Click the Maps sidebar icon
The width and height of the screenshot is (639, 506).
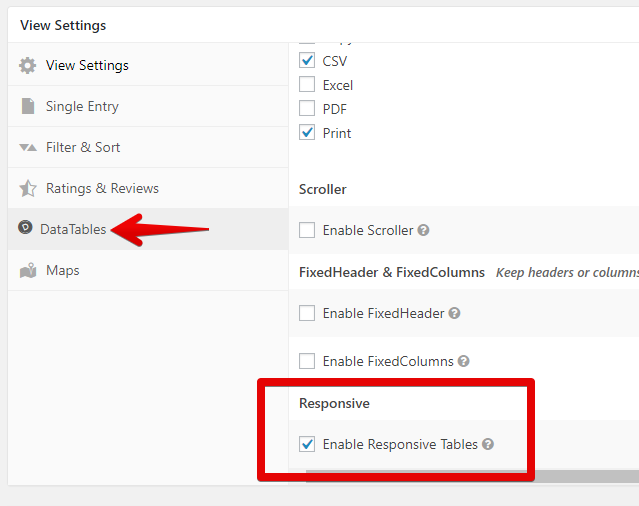(x=27, y=271)
